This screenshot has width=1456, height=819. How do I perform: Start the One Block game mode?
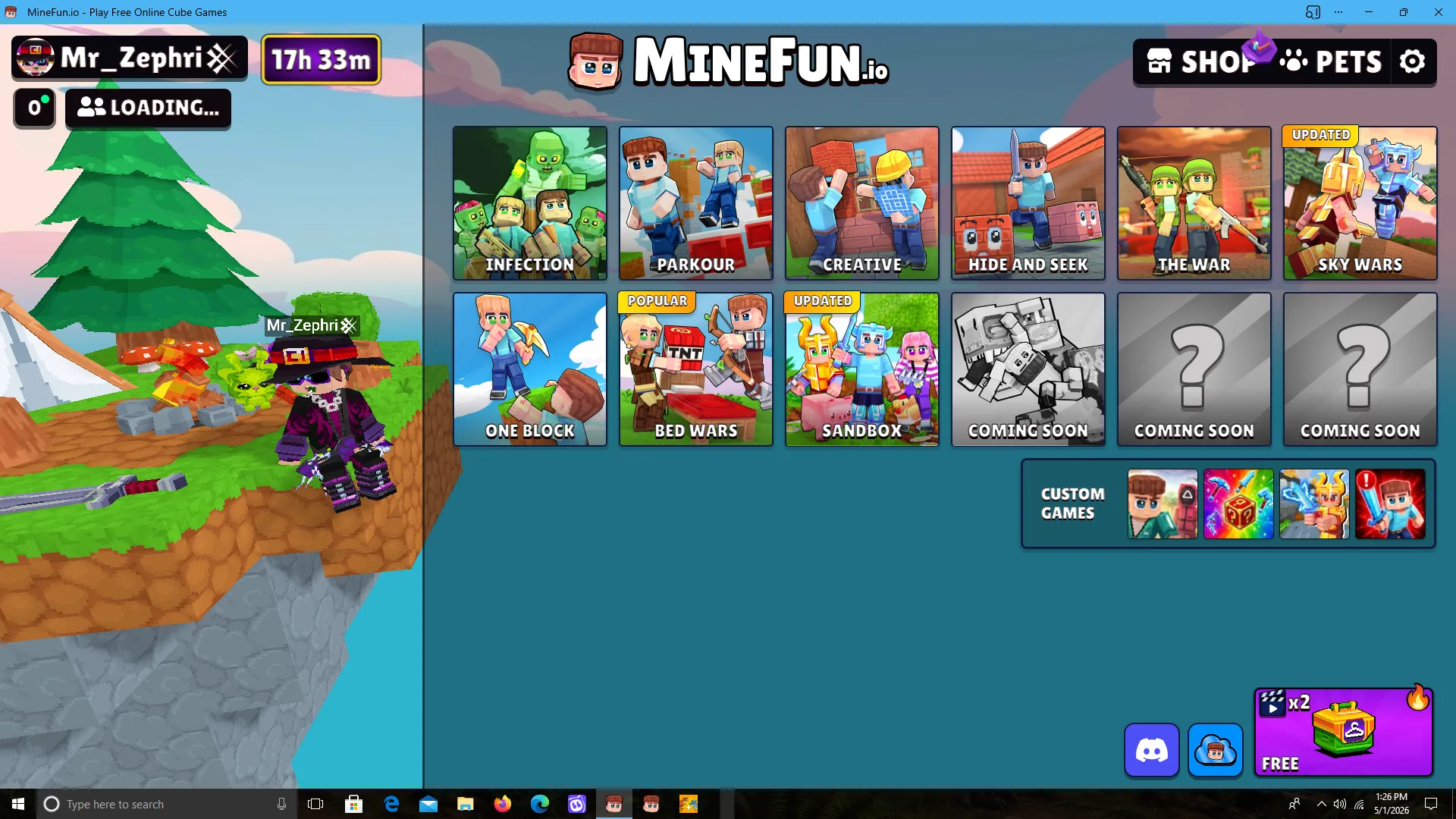pyautogui.click(x=530, y=369)
